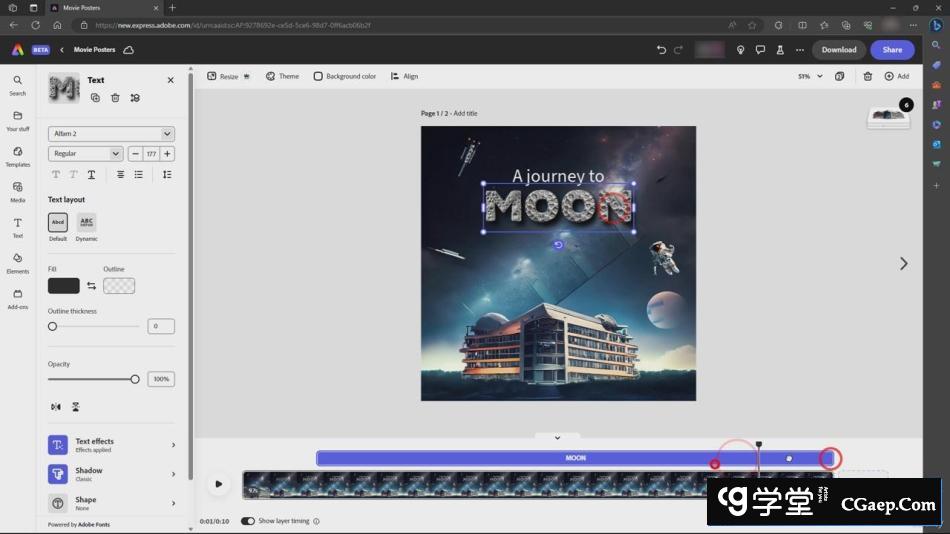Open the Align menu
950x534 pixels.
pos(404,76)
